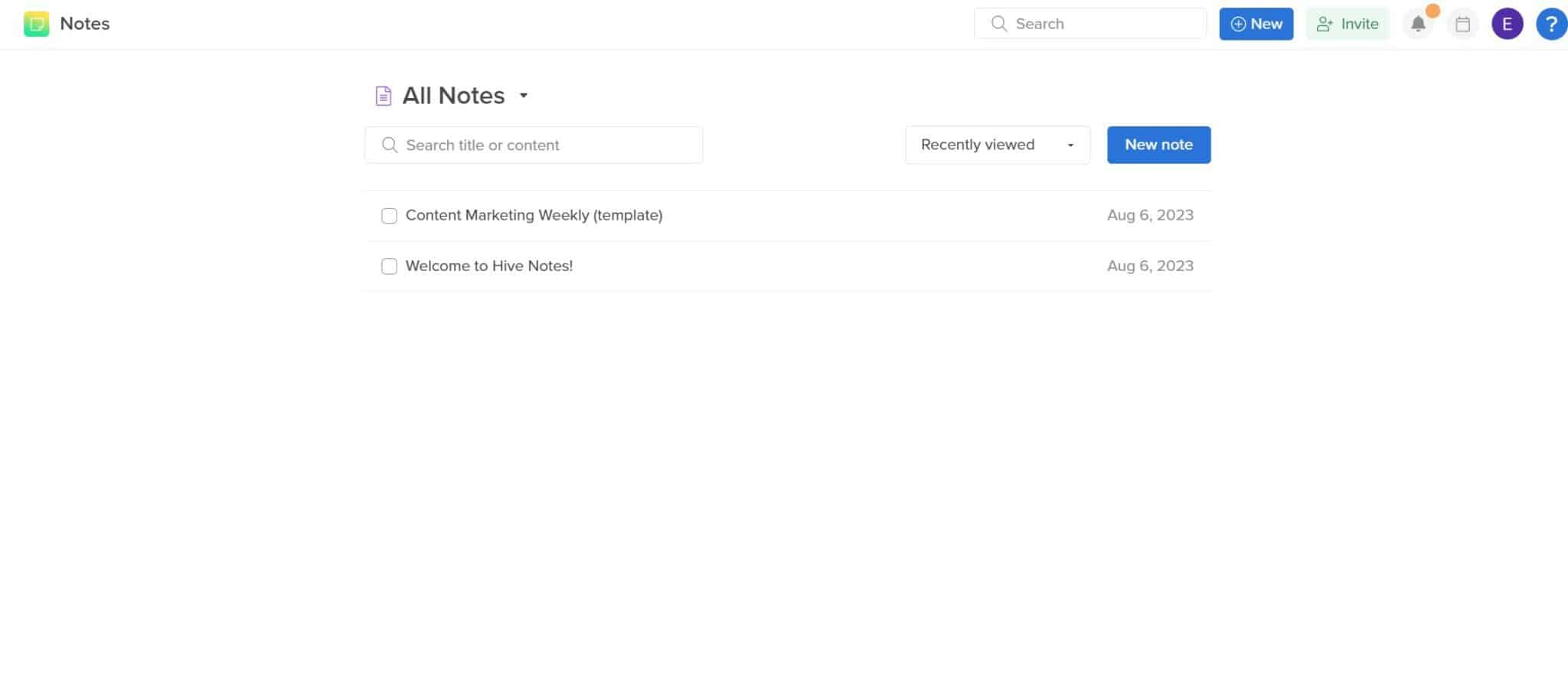Open the notifications bell icon
1568x676 pixels.
coord(1418,24)
